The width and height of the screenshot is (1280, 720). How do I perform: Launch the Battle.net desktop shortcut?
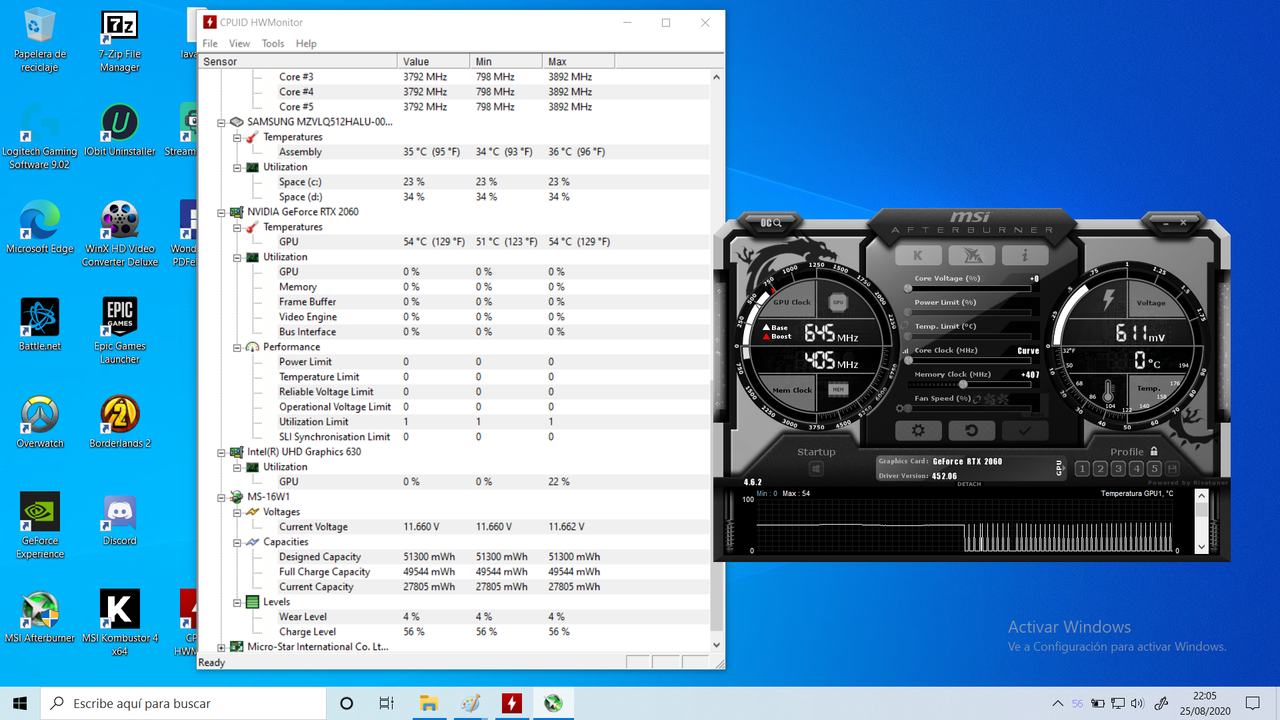point(40,325)
